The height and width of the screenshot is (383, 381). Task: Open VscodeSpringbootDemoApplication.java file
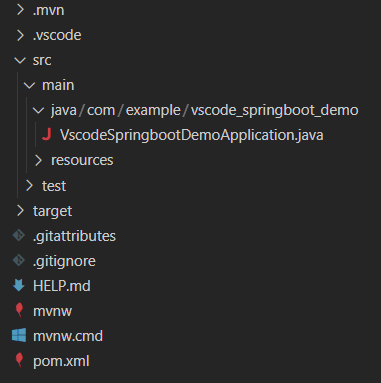[x=191, y=135]
